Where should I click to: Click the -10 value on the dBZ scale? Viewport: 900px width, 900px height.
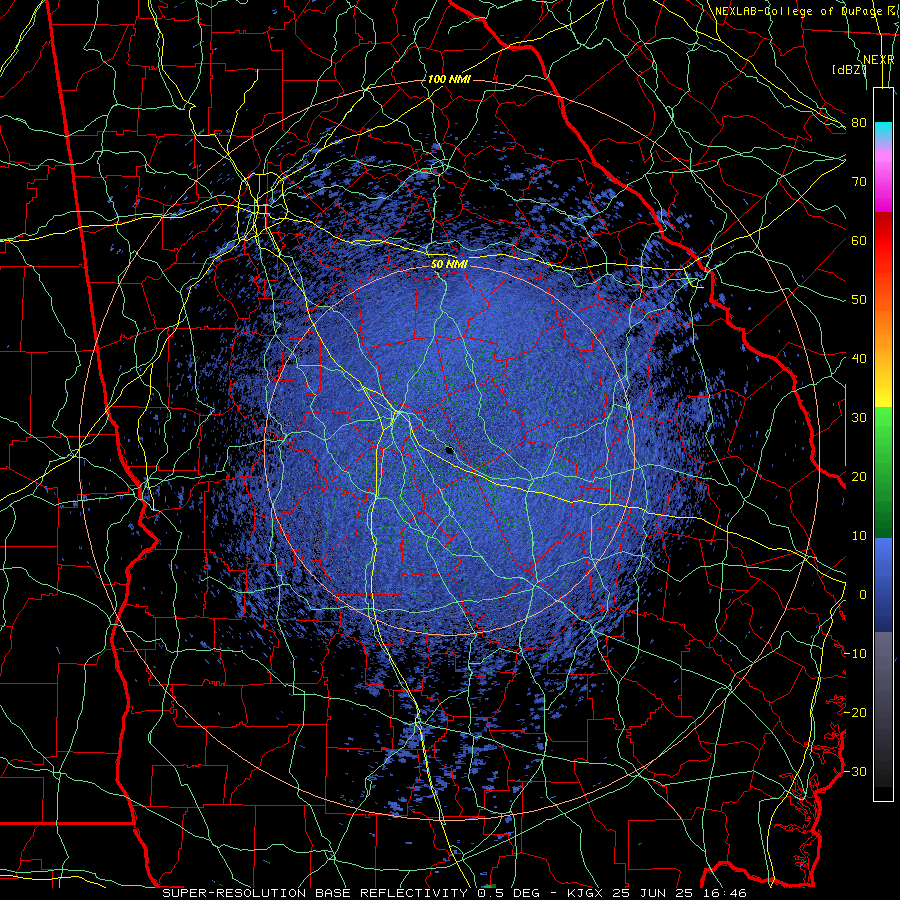[x=856, y=654]
